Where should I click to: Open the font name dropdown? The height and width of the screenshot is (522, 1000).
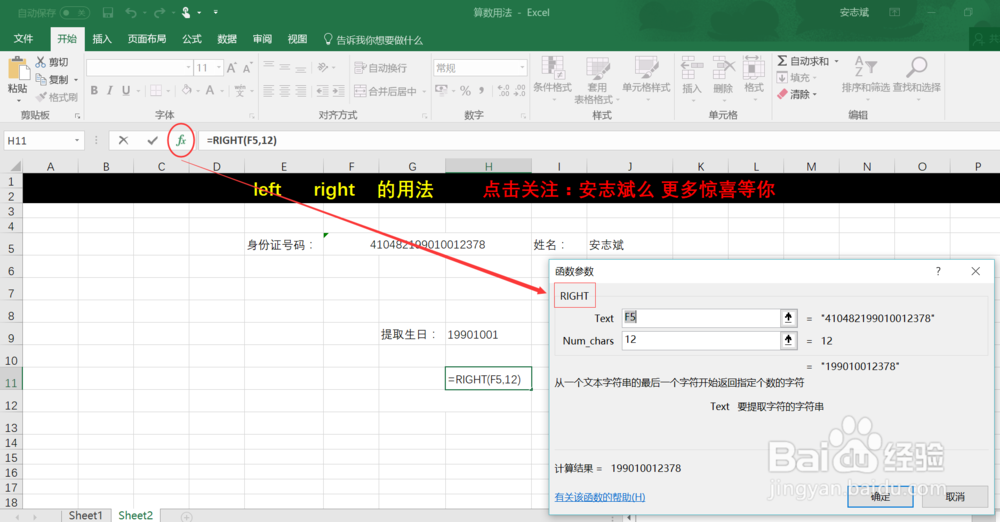pos(188,68)
